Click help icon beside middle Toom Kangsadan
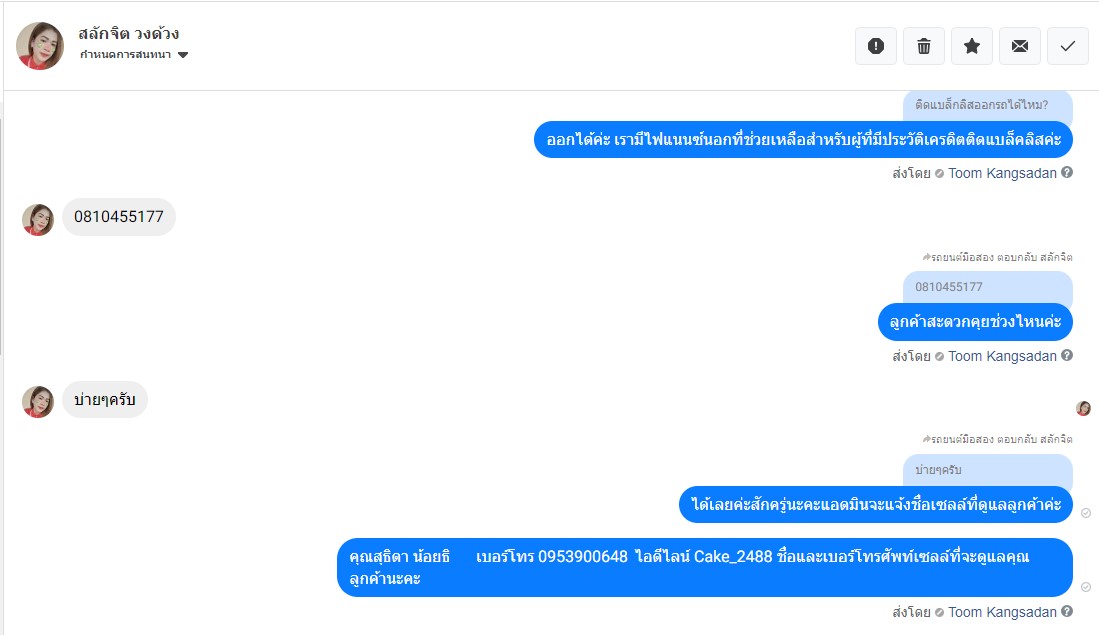Image resolution: width=1099 pixels, height=635 pixels. (x=1067, y=355)
